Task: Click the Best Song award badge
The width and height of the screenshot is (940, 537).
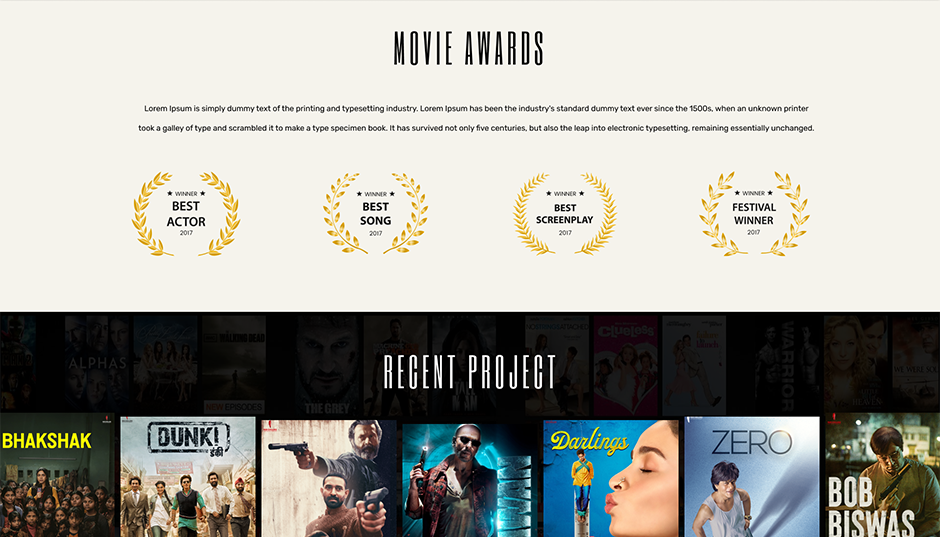Action: point(375,213)
